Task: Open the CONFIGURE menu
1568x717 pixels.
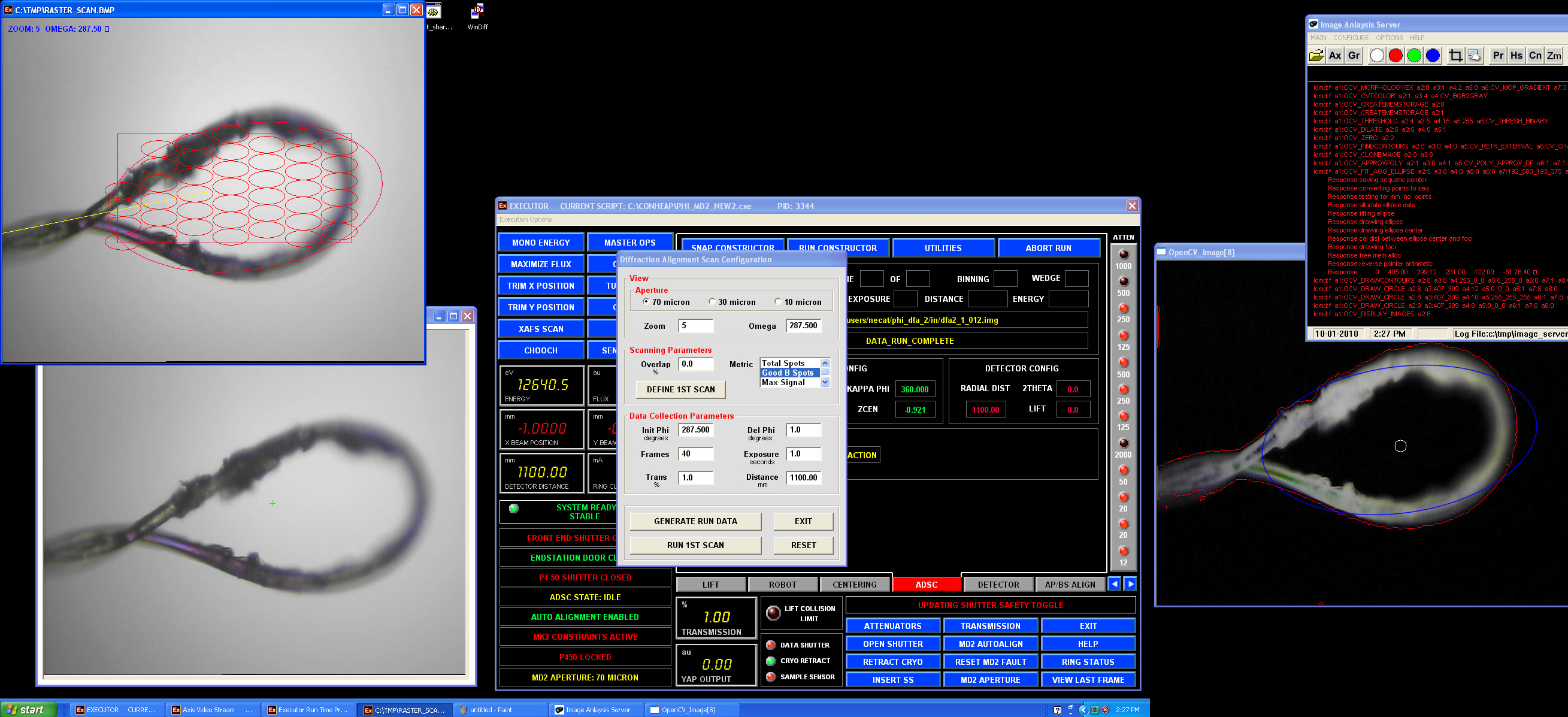Action: pos(1350,38)
